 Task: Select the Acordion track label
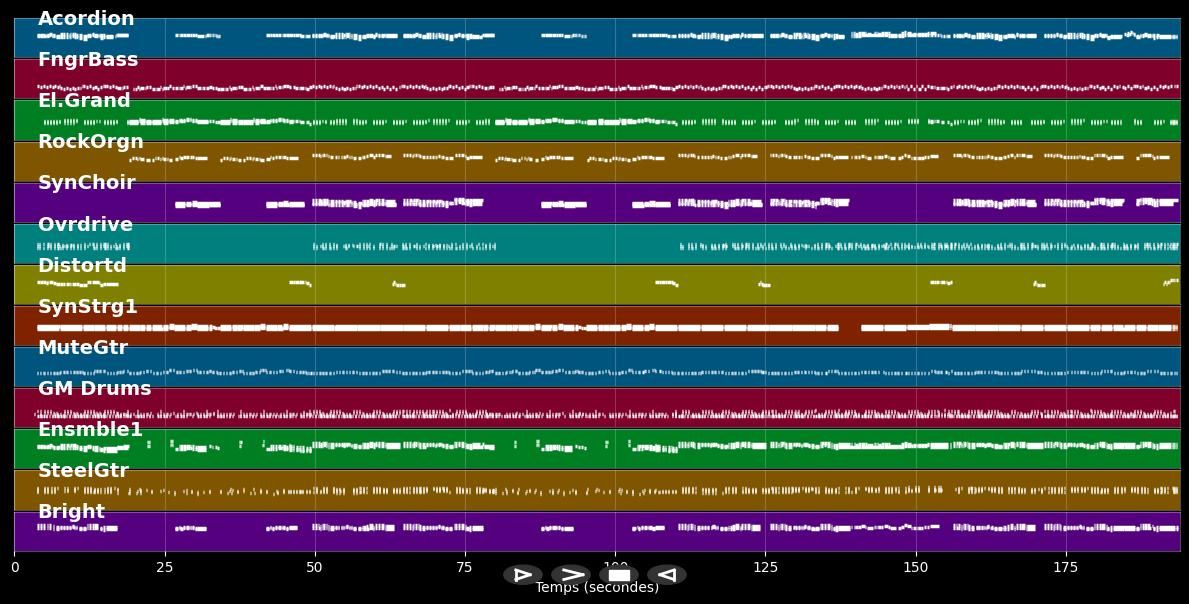pos(86,19)
